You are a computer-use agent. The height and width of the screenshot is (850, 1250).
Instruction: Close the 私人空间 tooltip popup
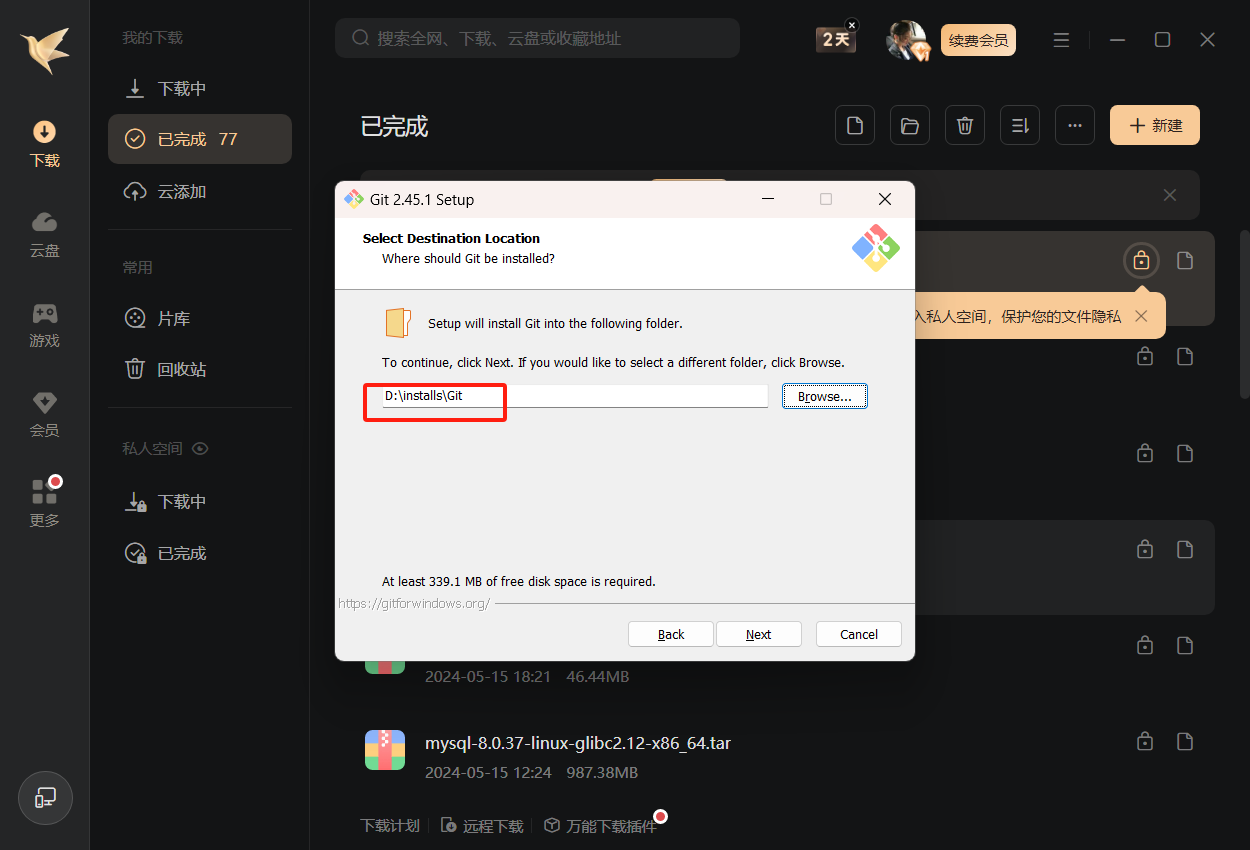coord(1141,316)
